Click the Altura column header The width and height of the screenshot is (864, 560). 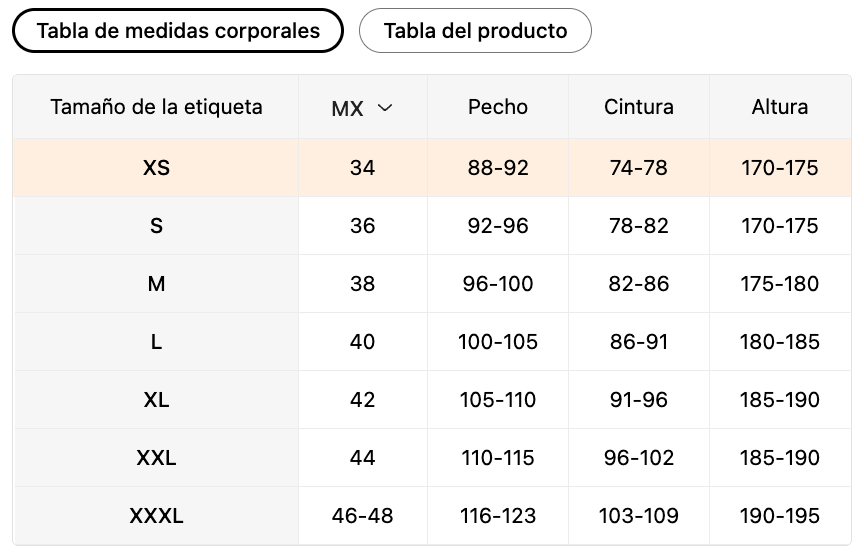(x=780, y=107)
